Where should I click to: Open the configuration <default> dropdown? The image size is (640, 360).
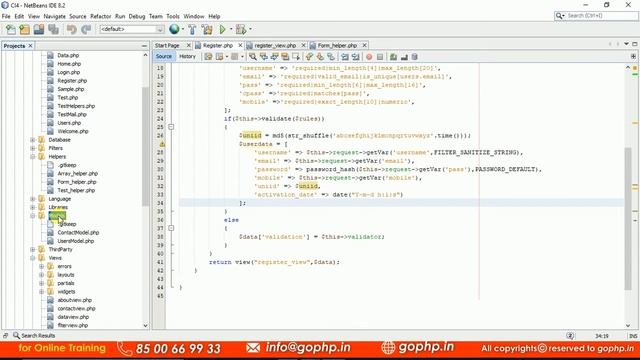(x=131, y=29)
